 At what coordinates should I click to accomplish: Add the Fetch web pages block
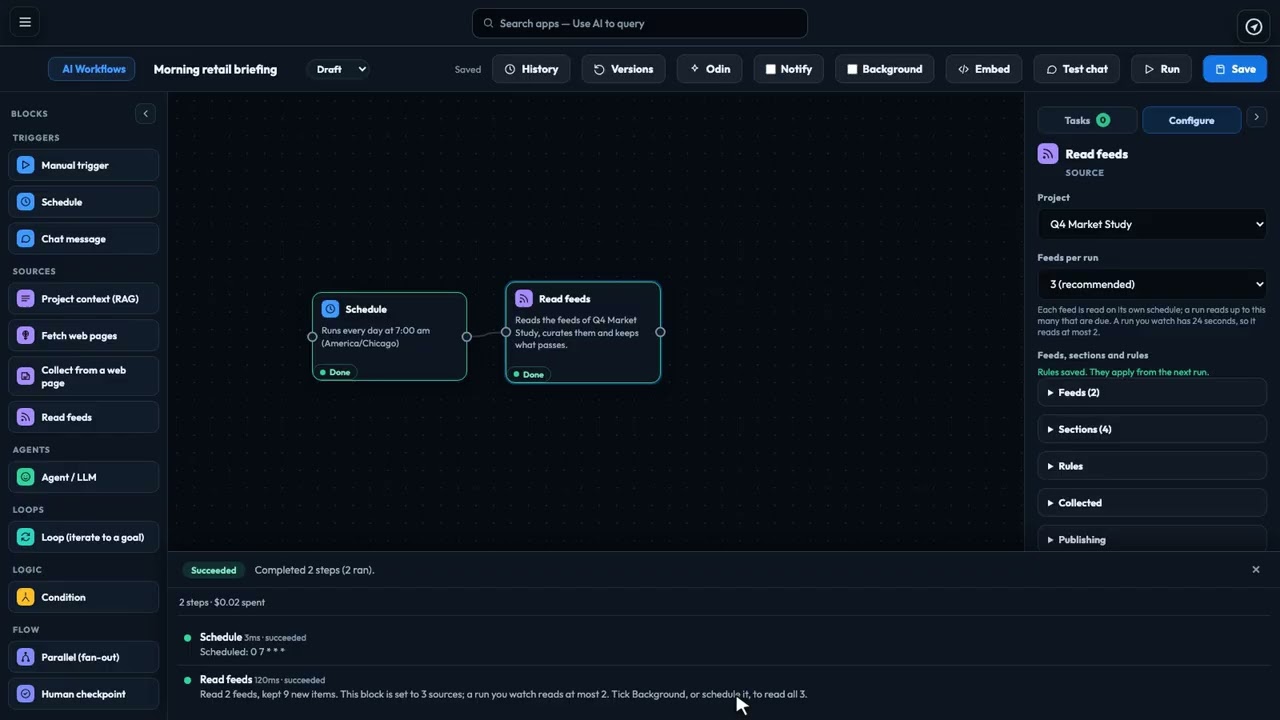click(84, 336)
